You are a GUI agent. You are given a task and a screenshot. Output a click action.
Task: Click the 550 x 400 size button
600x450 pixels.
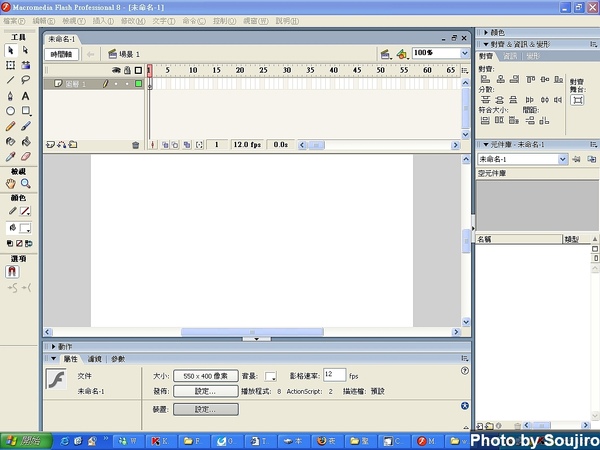pos(206,375)
